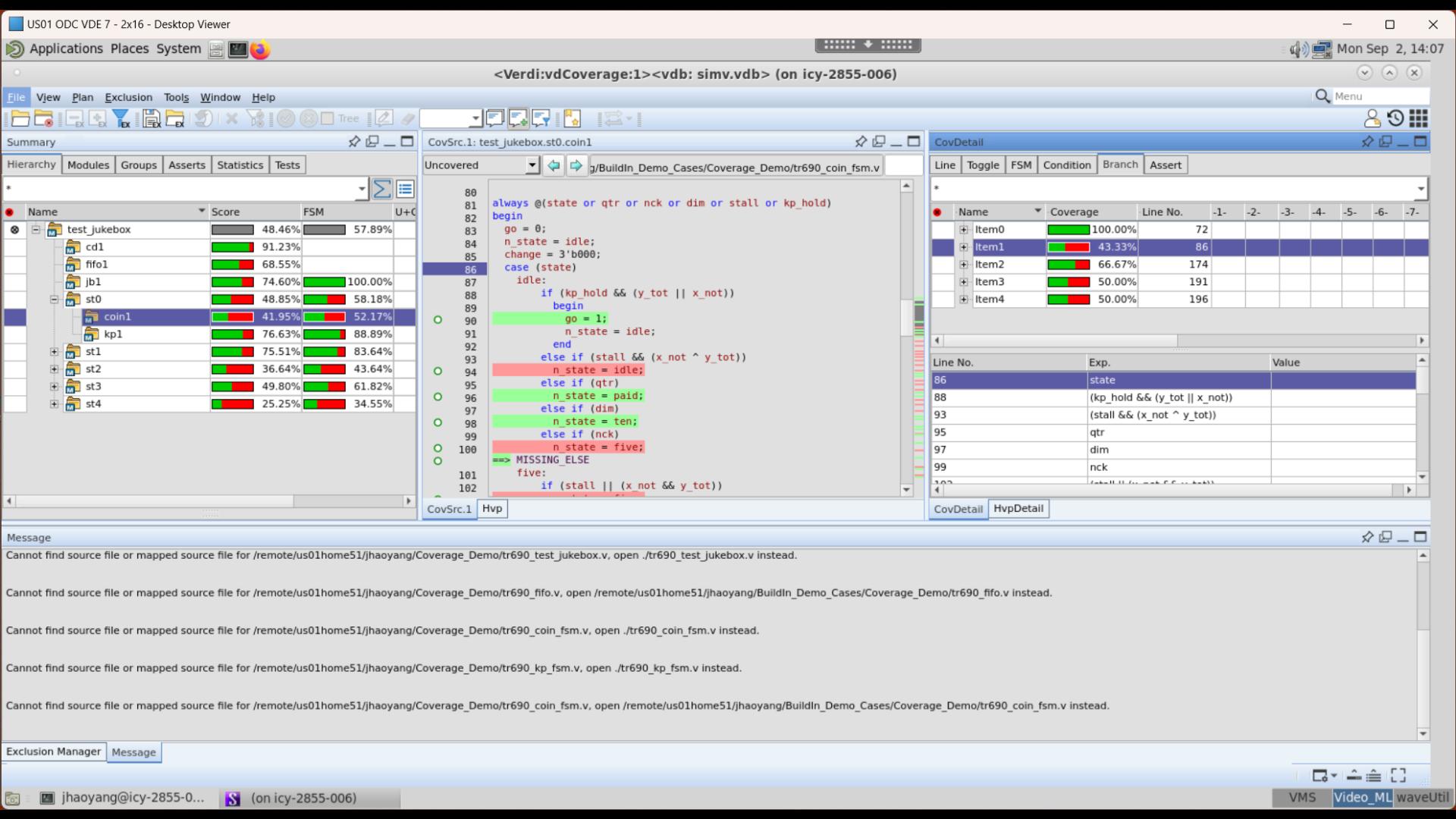Viewport: 1456px width, 819px height.
Task: Collapse the st0 tree node
Action: (55, 300)
